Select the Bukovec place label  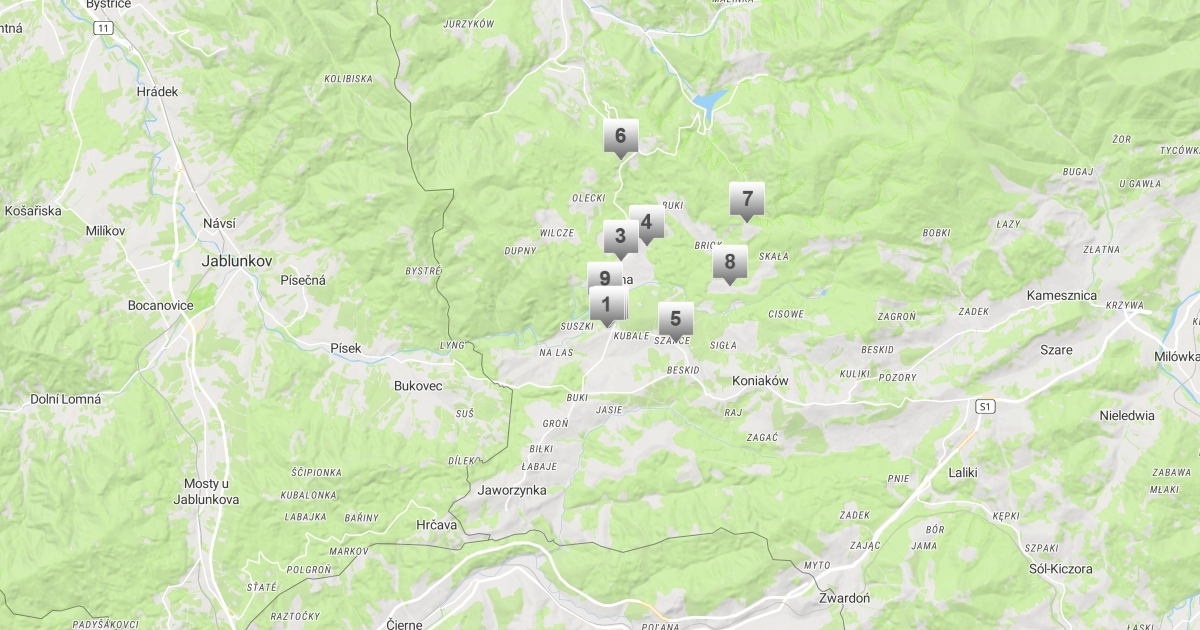(418, 385)
